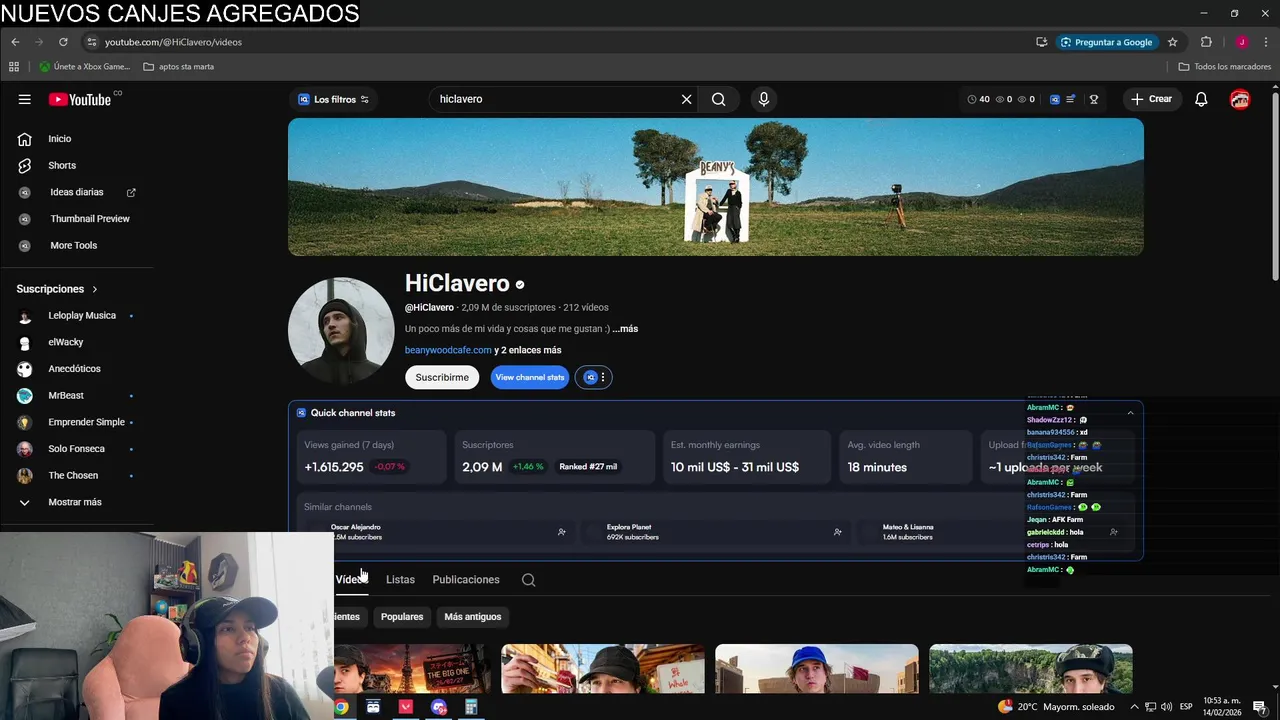Viewport: 1280px width, 720px height.
Task: Click Crear button
Action: click(x=1151, y=99)
